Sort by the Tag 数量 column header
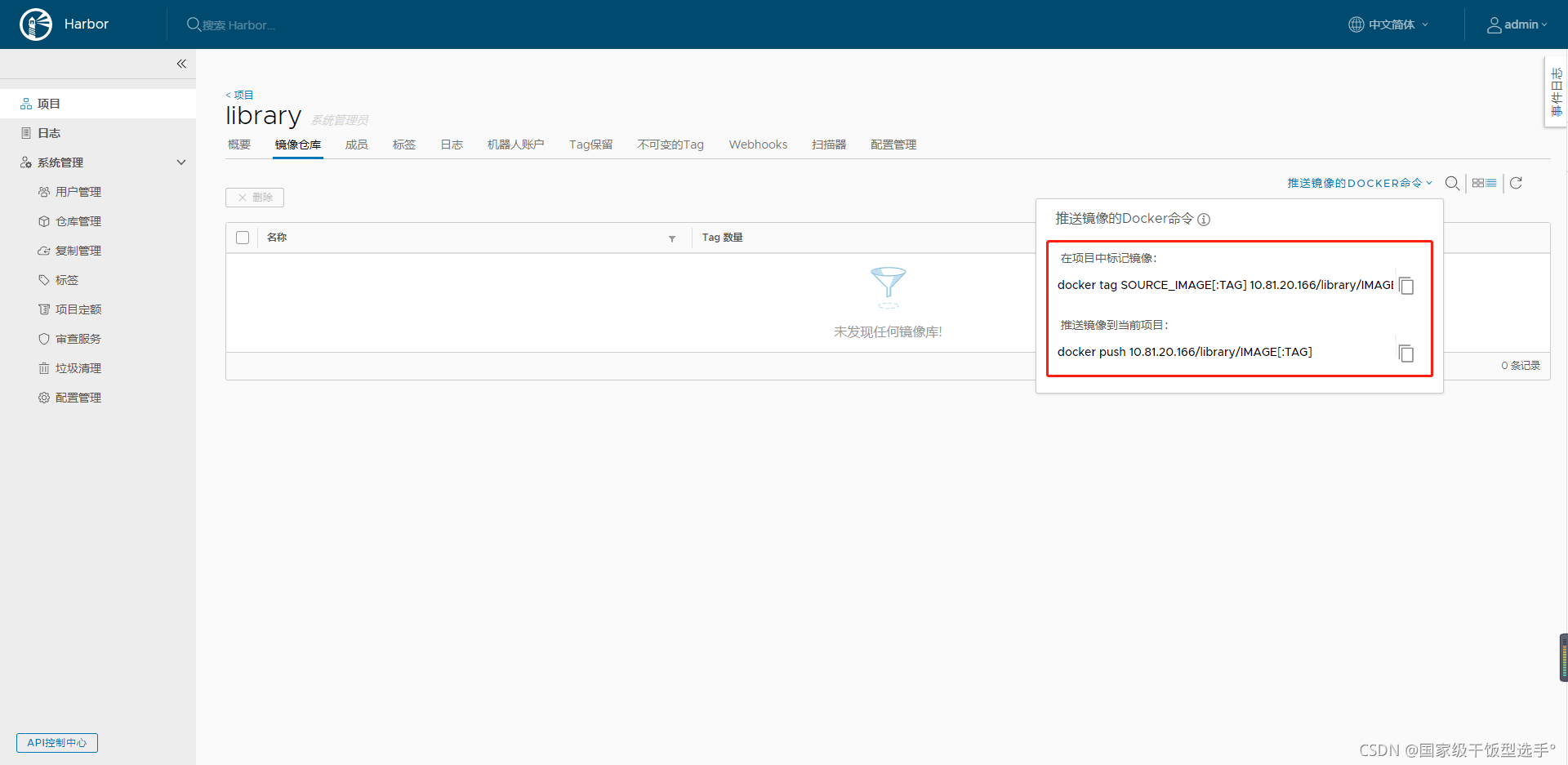This screenshot has height=765, width=1568. click(x=723, y=238)
